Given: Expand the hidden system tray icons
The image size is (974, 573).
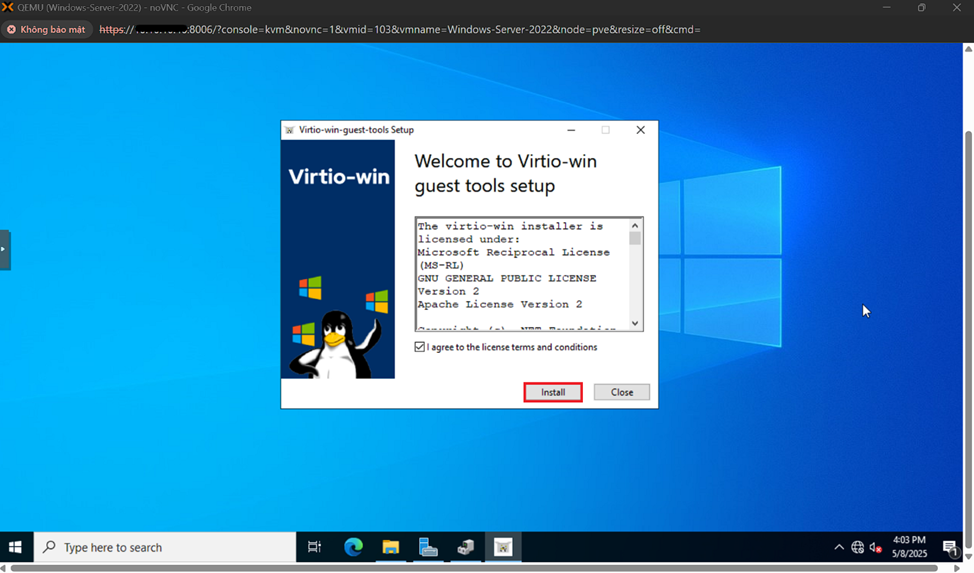Looking at the screenshot, I should [838, 547].
